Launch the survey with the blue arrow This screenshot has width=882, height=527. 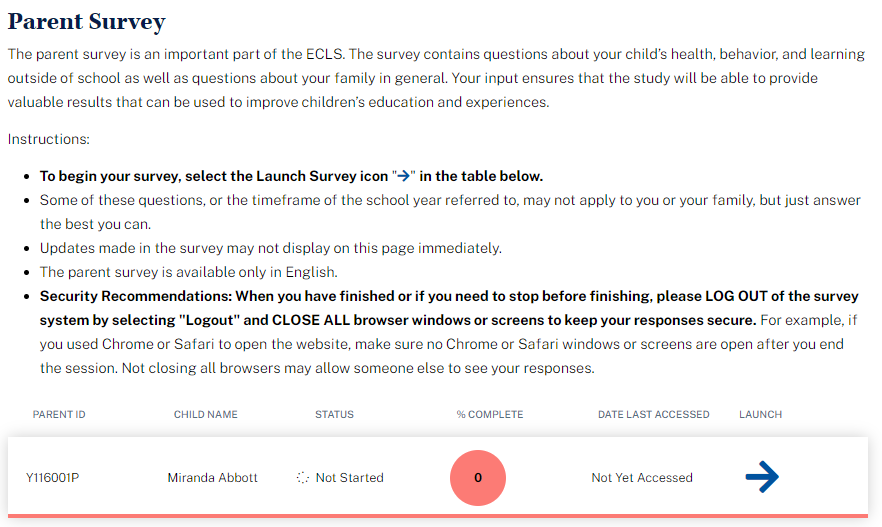[x=762, y=478]
